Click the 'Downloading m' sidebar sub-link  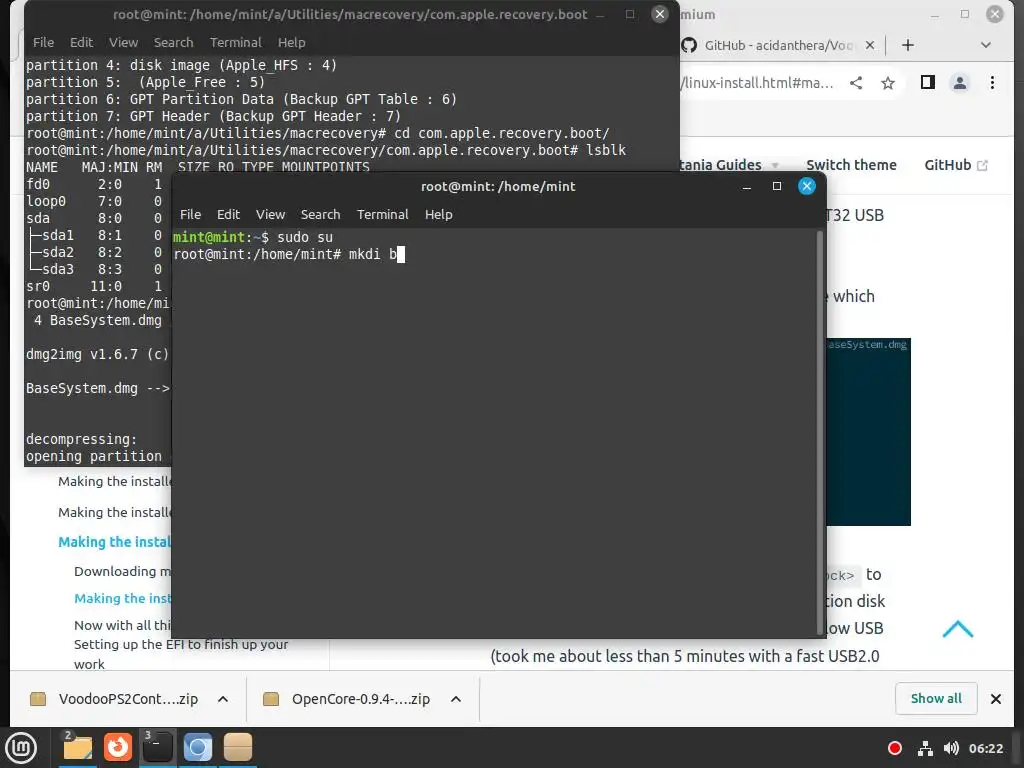coord(122,571)
